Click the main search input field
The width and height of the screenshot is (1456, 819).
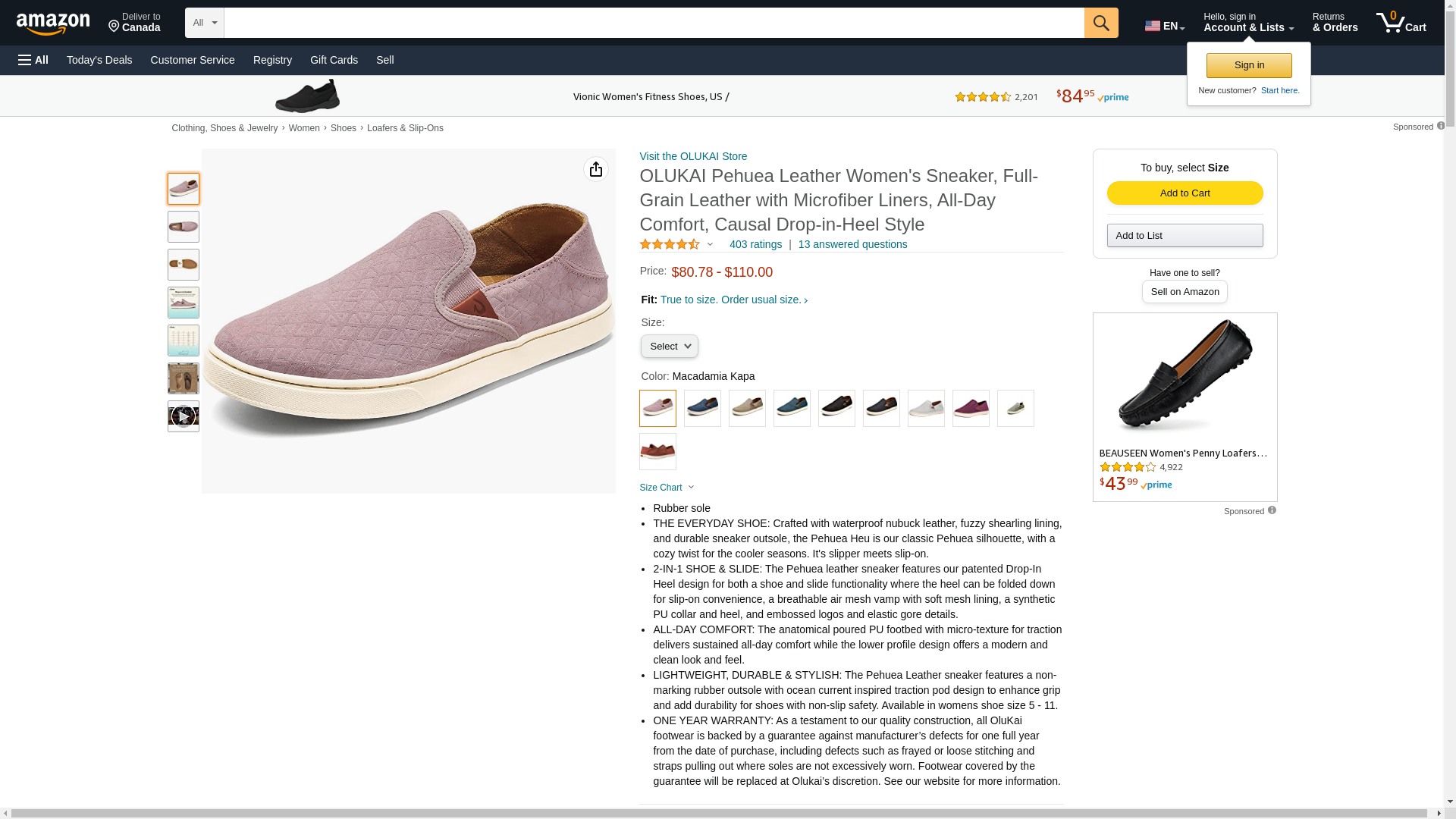[x=654, y=23]
